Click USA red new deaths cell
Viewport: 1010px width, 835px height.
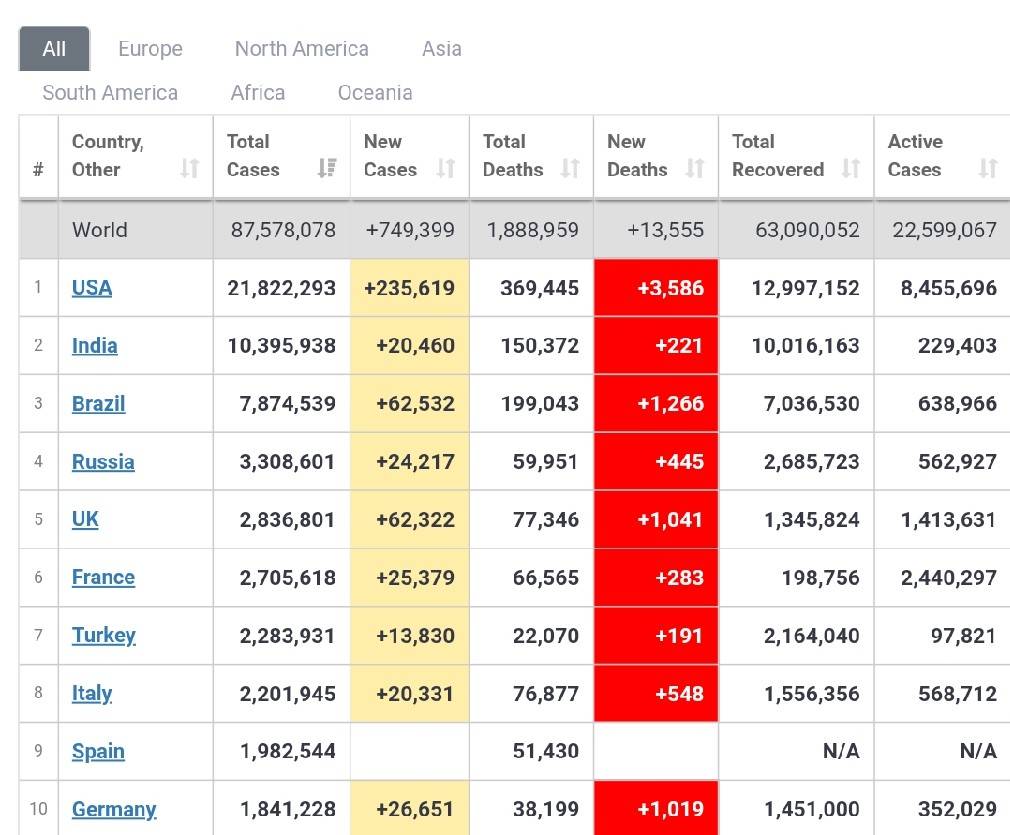click(x=656, y=288)
